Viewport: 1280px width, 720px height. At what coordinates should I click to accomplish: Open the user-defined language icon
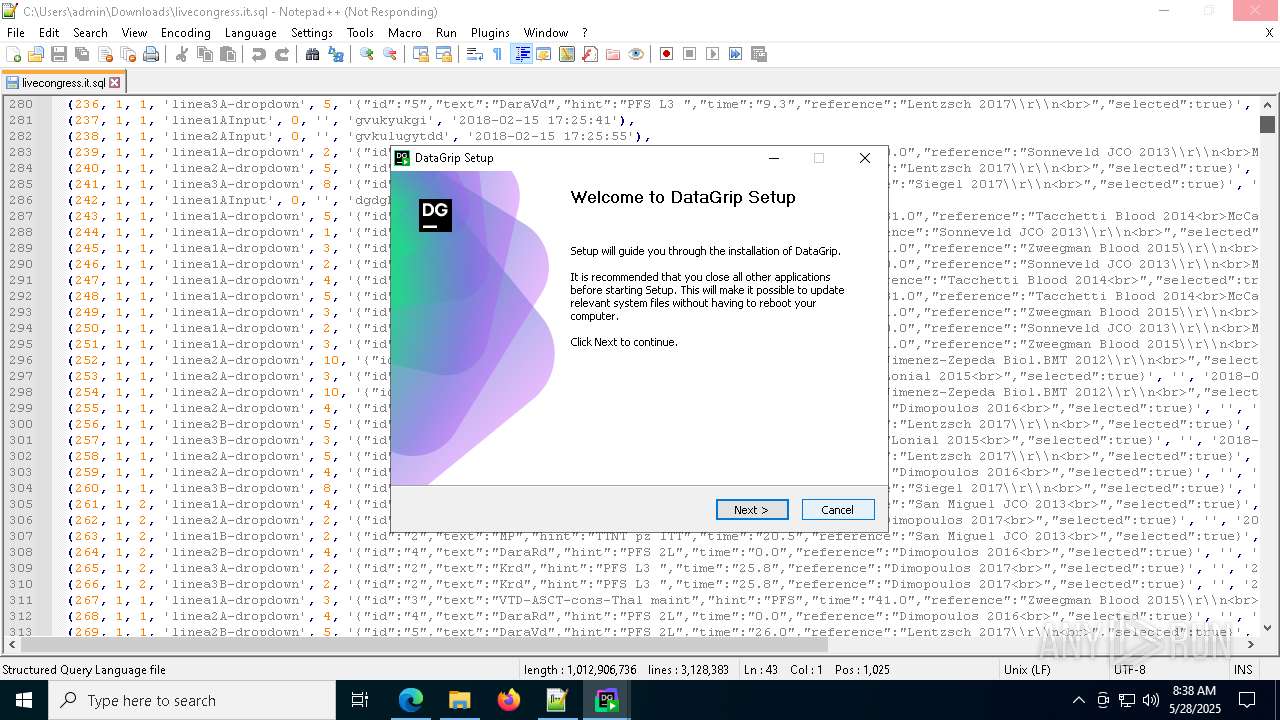click(x=544, y=54)
